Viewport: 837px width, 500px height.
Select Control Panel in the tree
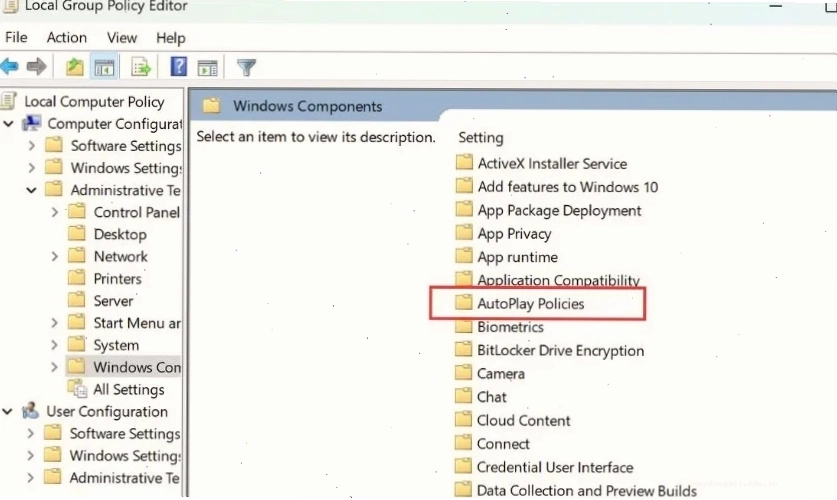137,212
